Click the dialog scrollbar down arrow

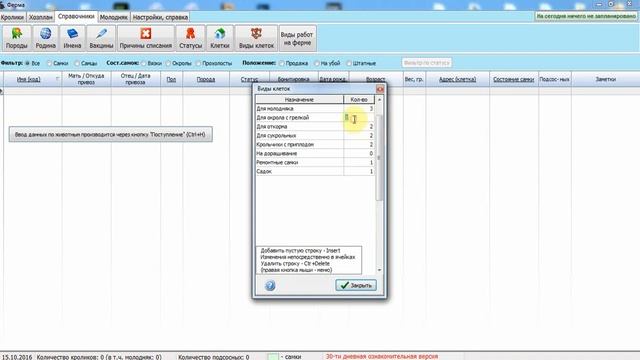click(x=380, y=270)
